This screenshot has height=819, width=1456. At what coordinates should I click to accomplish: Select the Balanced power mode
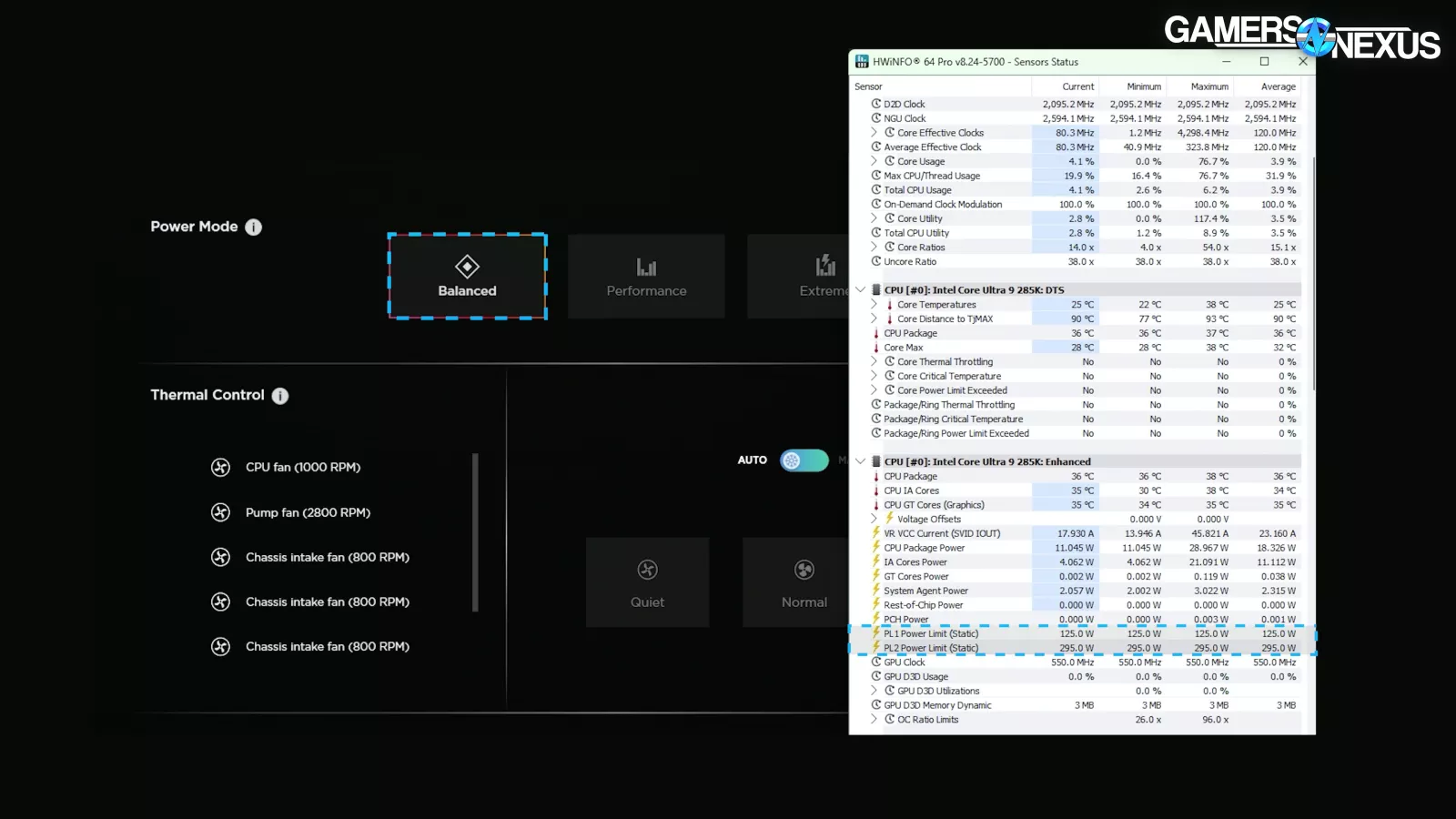467,277
